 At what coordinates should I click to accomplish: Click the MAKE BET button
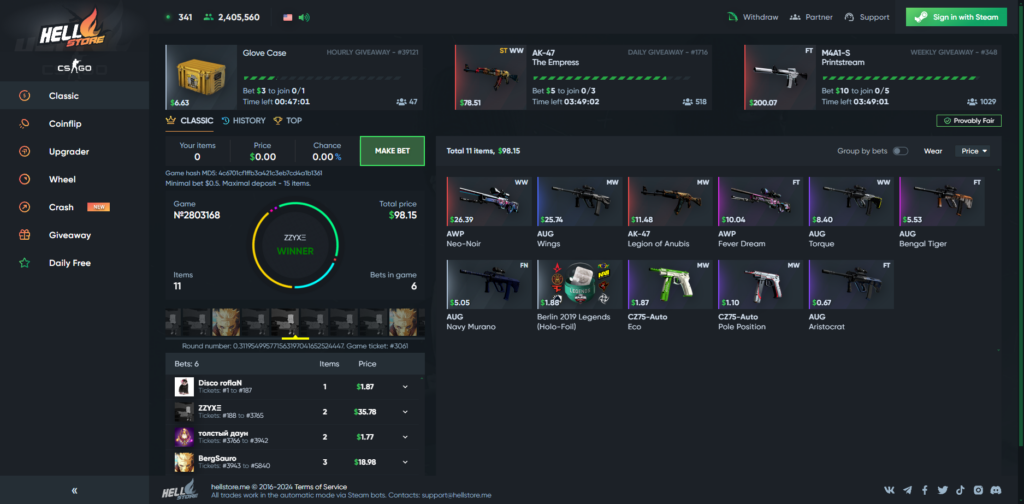392,151
